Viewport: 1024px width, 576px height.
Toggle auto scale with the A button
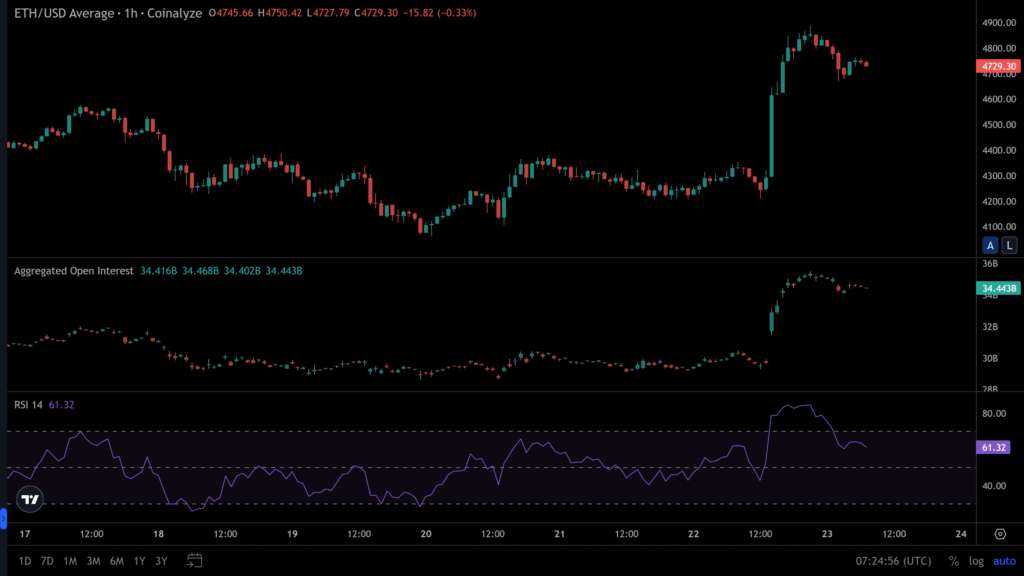click(x=990, y=245)
